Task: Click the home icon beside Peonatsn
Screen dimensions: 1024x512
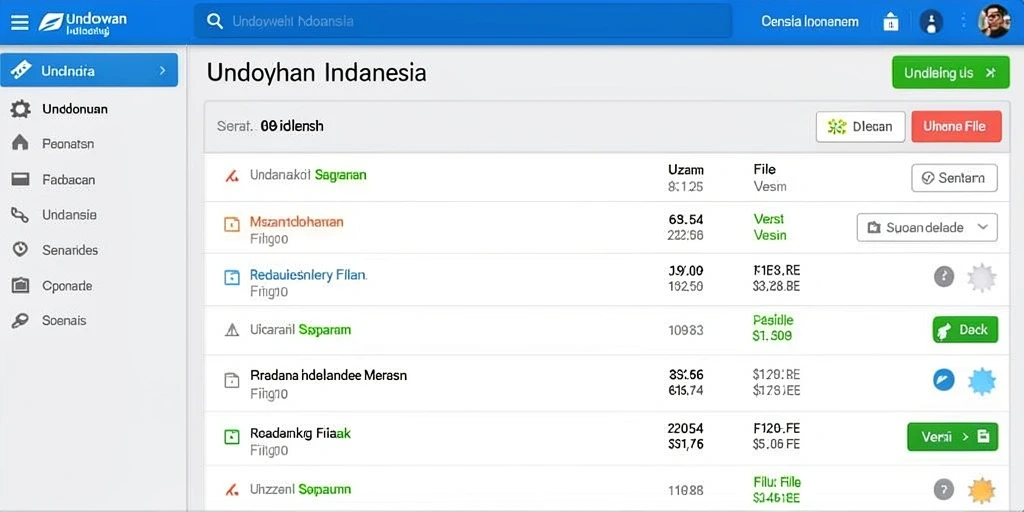Action: [20, 142]
